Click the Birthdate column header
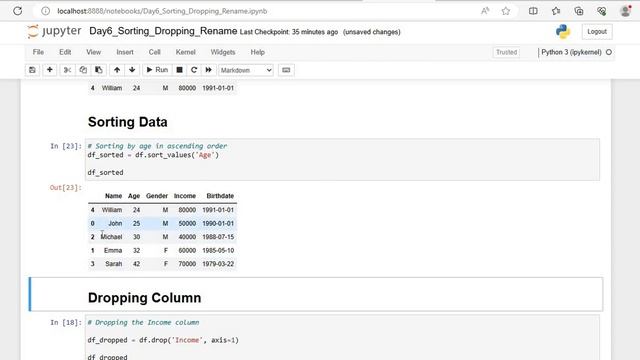The height and width of the screenshot is (360, 640). (220, 196)
